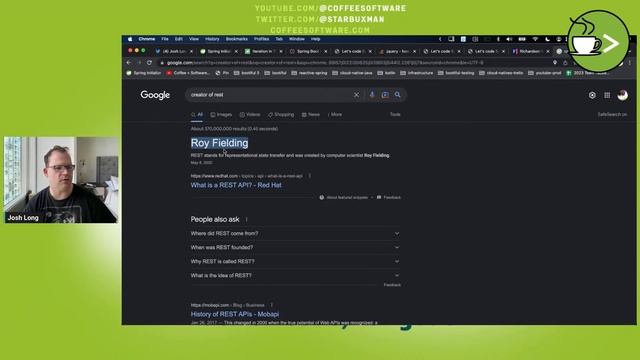Open the Apple menu in the menu bar
Image resolution: width=640 pixels, height=360 pixels.
(130, 39)
